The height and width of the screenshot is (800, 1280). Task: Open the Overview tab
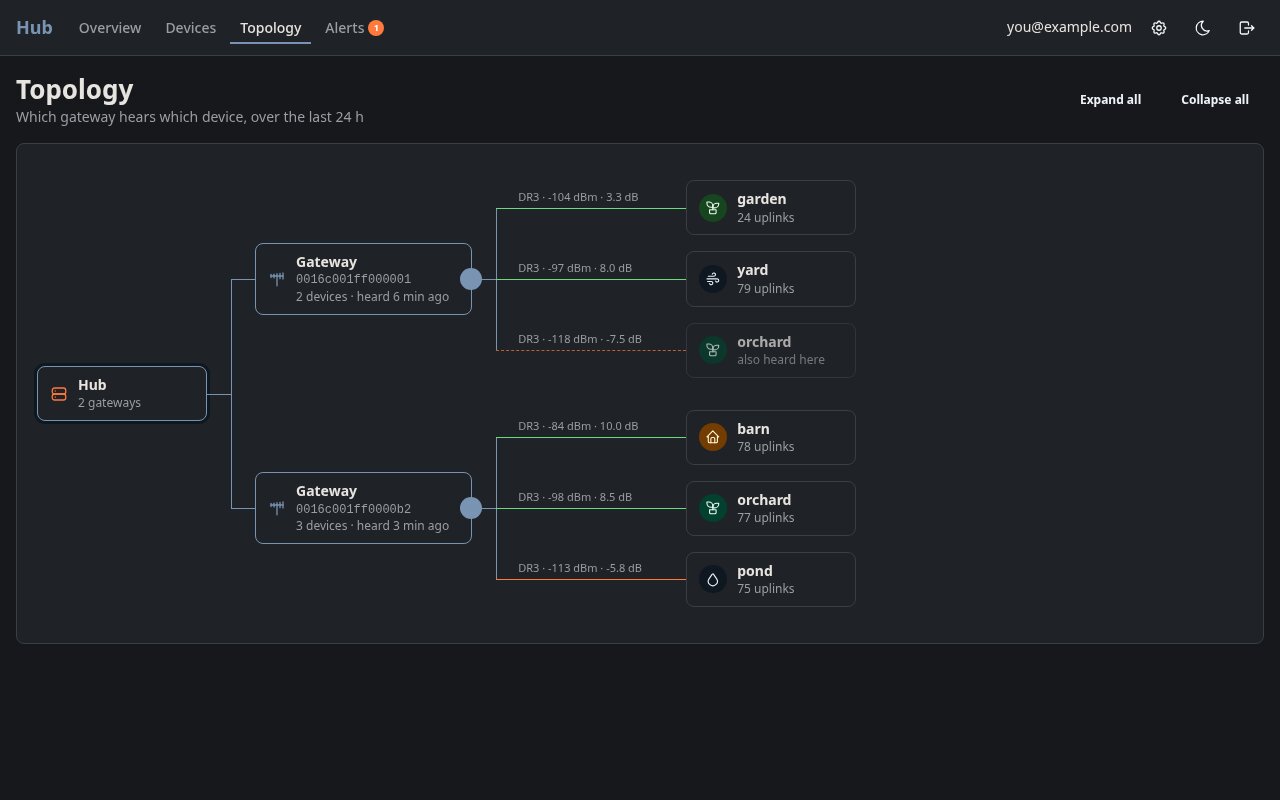(x=110, y=28)
